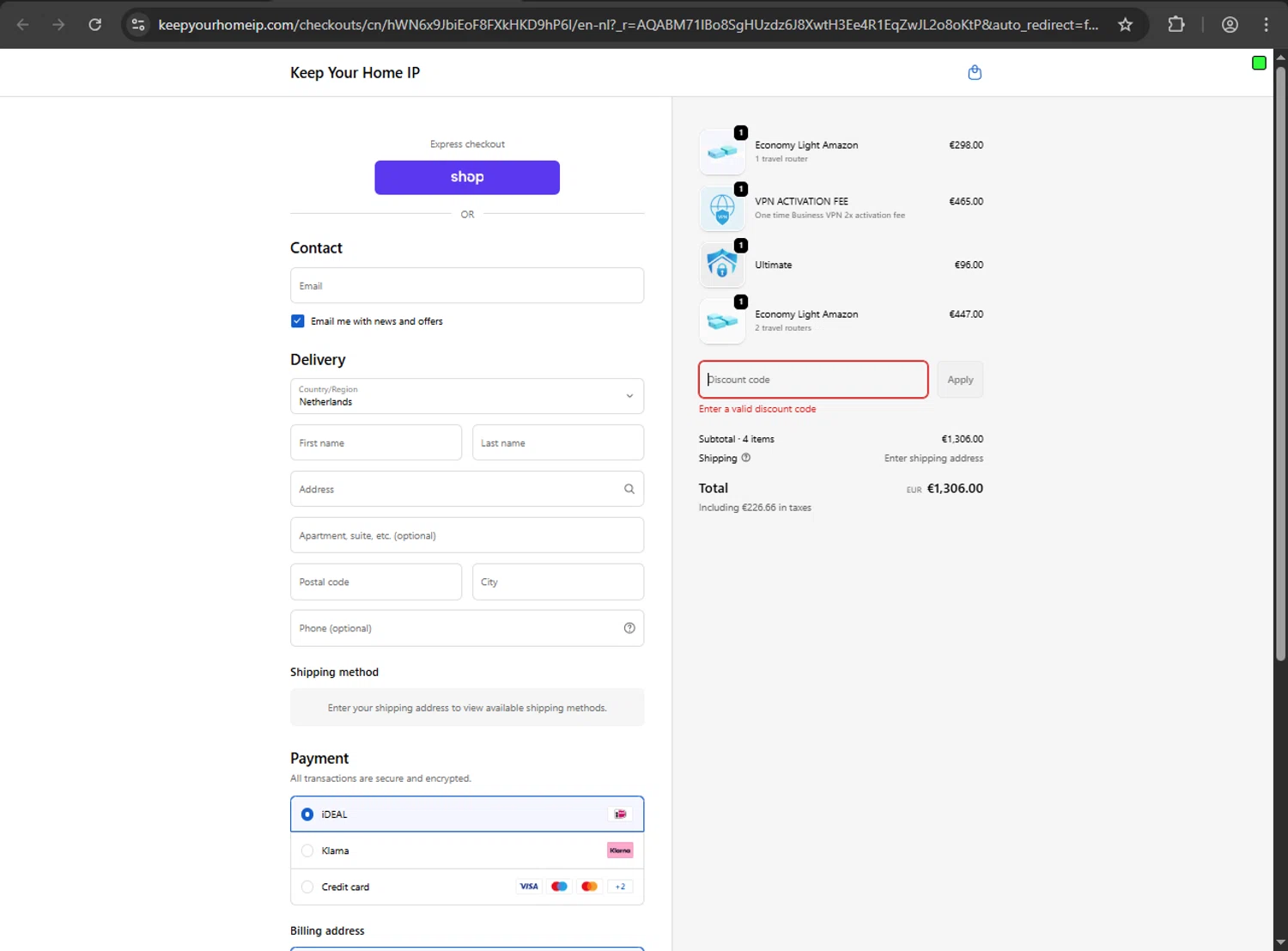
Task: Click the Klarna payment logo
Action: [x=620, y=850]
